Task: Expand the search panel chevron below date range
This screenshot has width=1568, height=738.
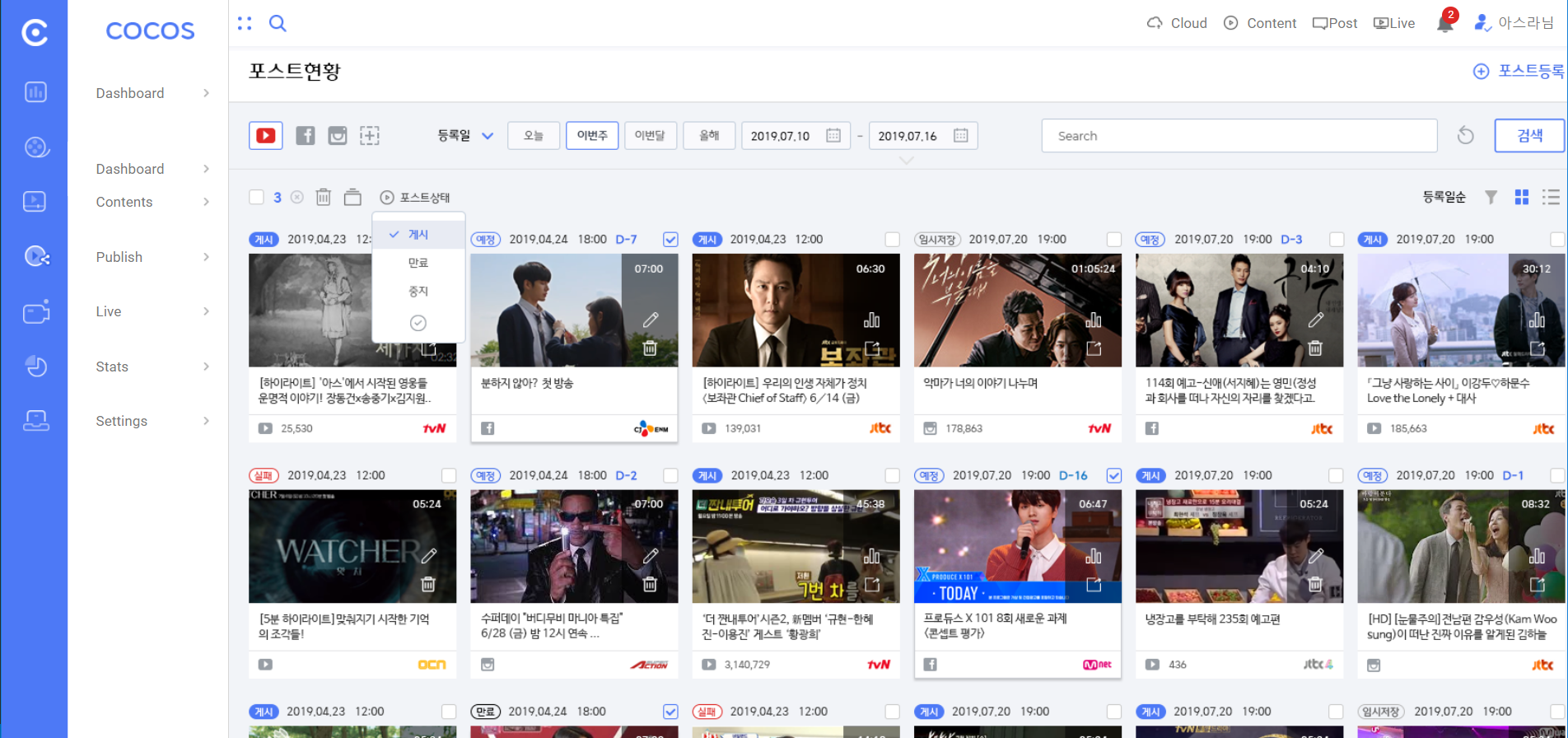Action: [906, 161]
